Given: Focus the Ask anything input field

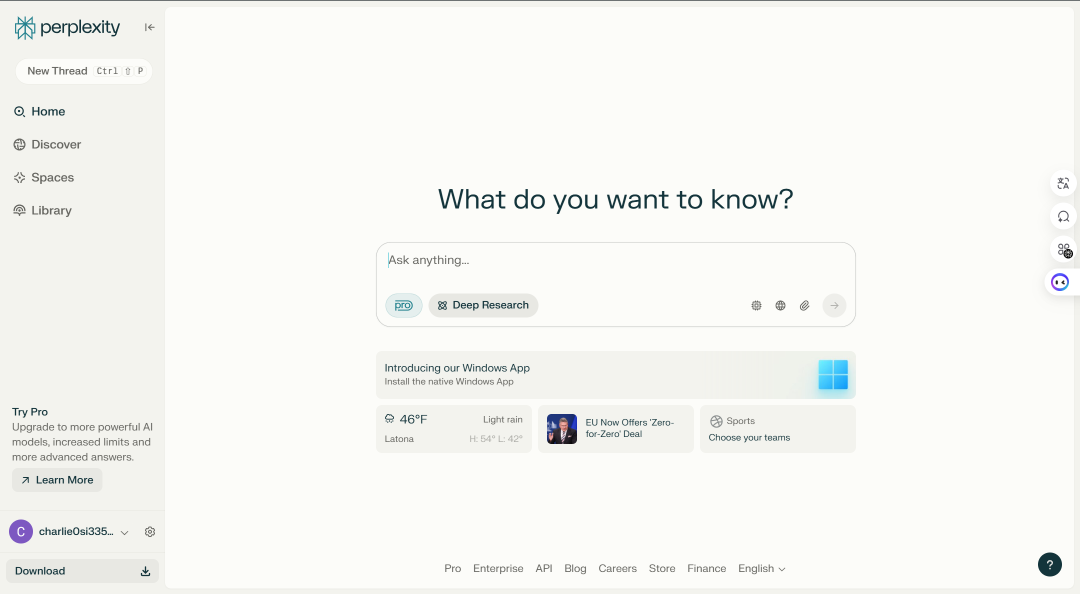Looking at the screenshot, I should [615, 260].
